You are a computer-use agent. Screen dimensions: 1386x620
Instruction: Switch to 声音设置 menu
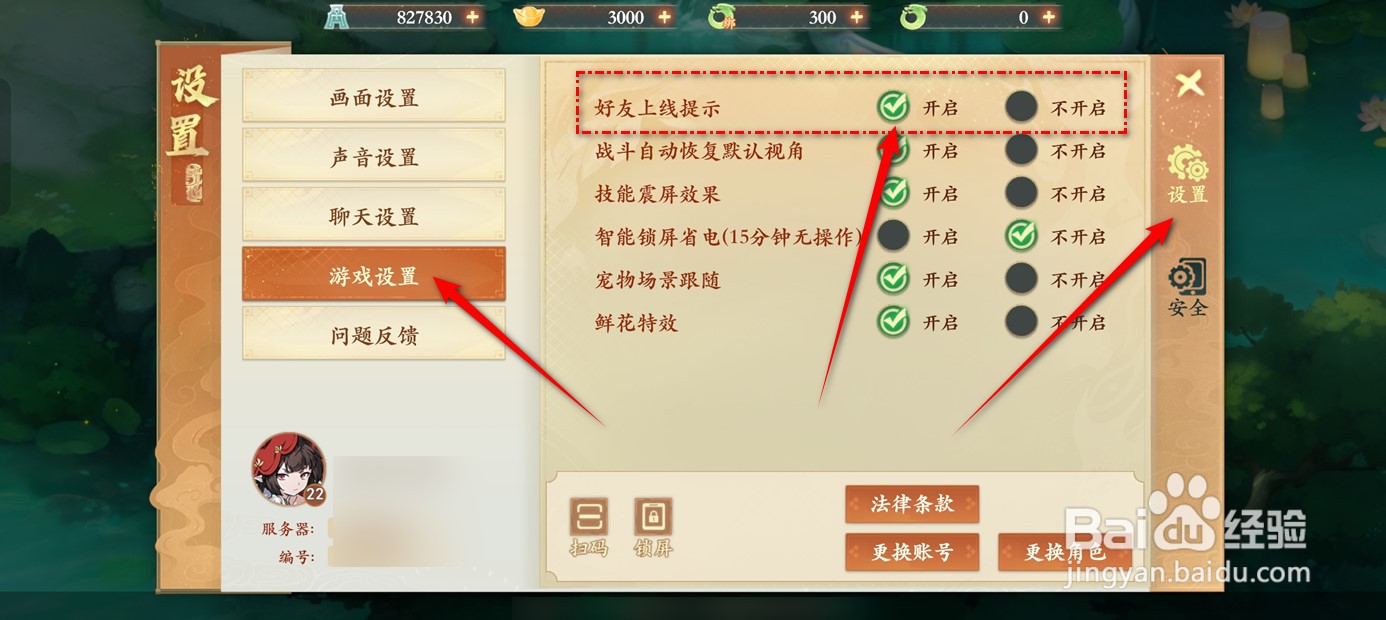tap(374, 157)
